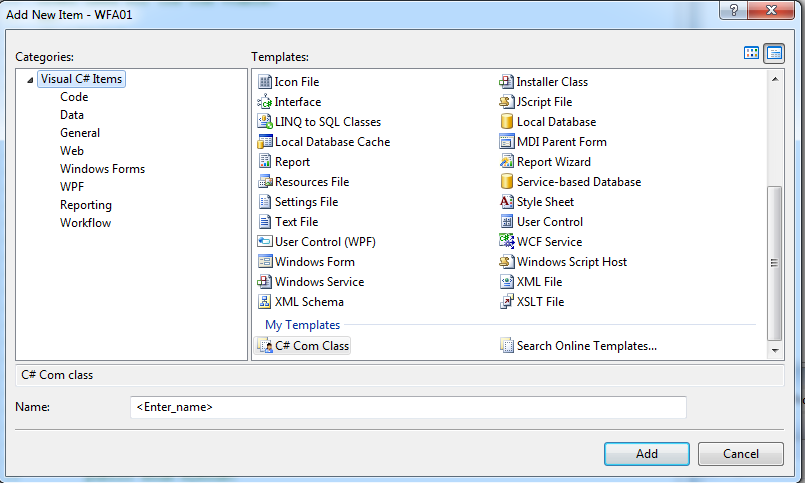Select the Resources File icon
This screenshot has height=483, width=805.
[x=264, y=182]
